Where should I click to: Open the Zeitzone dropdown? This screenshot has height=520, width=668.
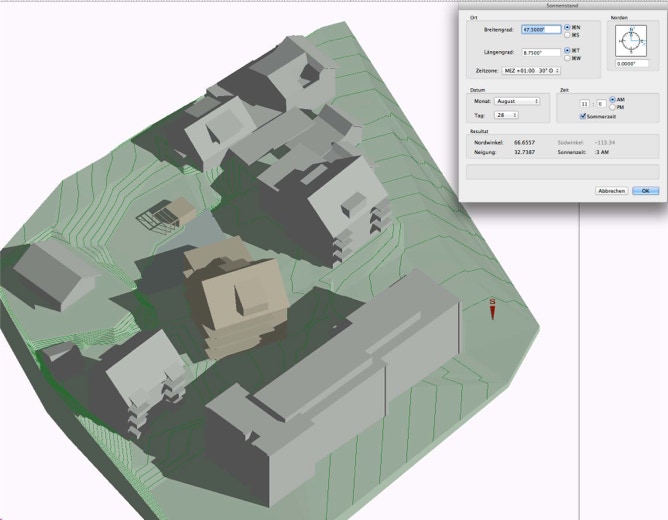click(531, 71)
